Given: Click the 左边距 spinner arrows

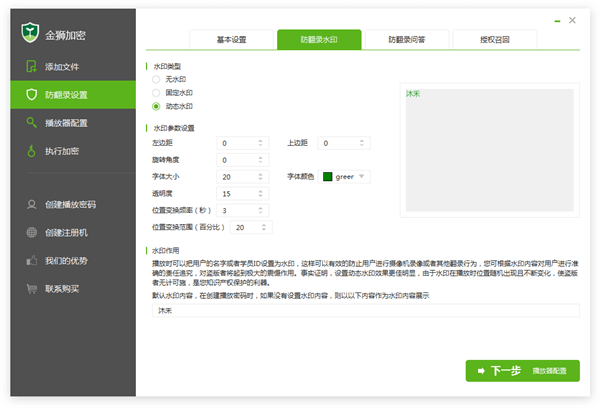Looking at the screenshot, I should pos(260,143).
